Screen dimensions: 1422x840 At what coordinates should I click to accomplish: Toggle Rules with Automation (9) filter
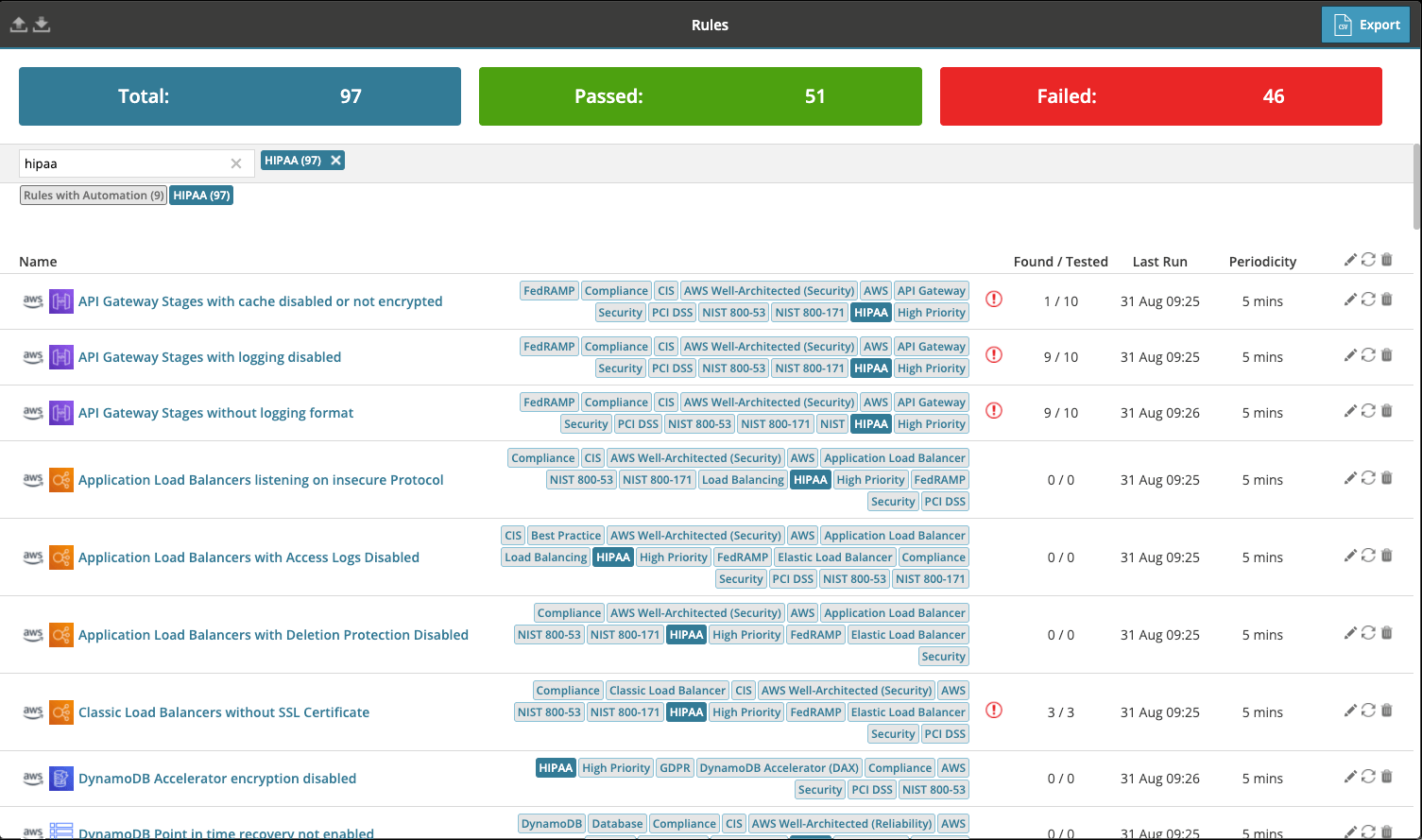(94, 196)
